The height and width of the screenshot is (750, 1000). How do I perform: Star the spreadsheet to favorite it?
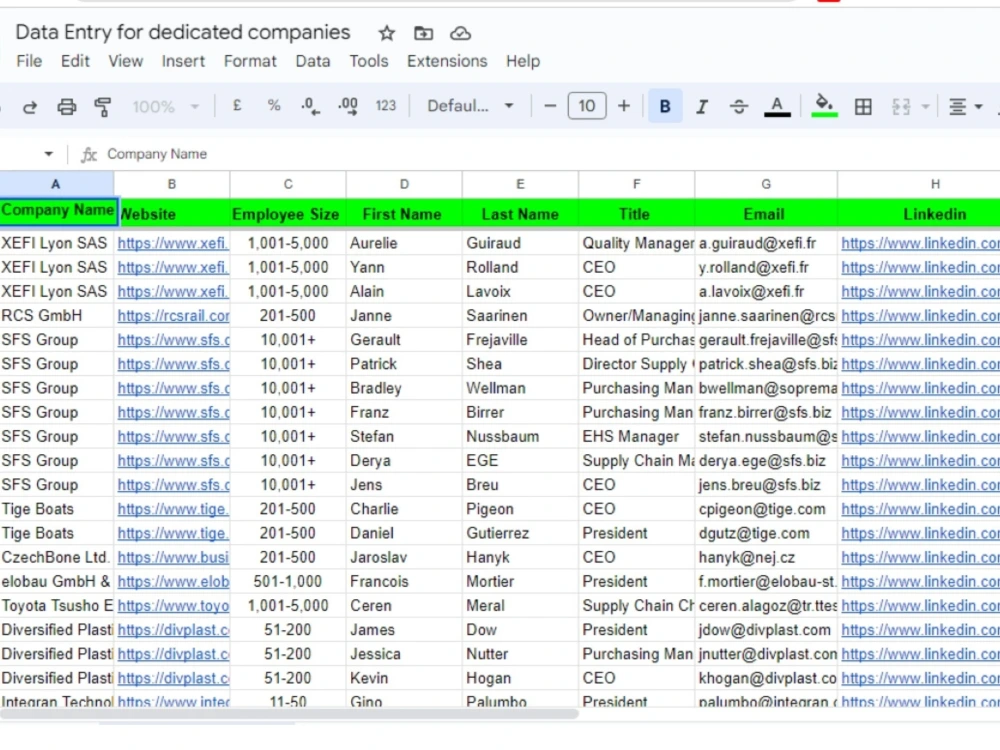(385, 32)
